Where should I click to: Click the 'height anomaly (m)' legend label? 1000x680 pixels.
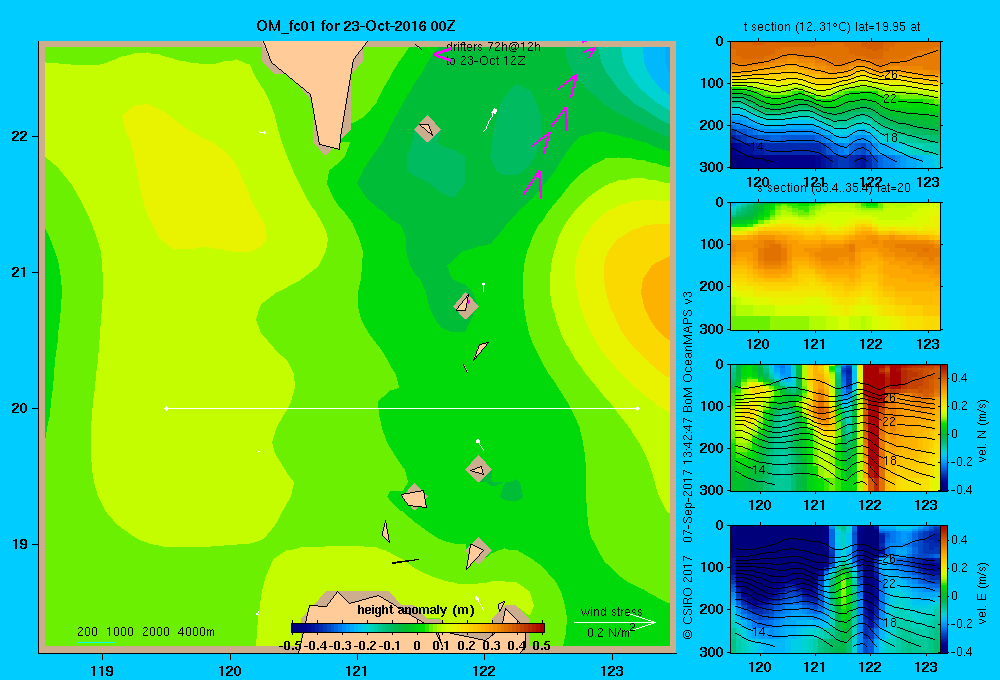tap(416, 610)
